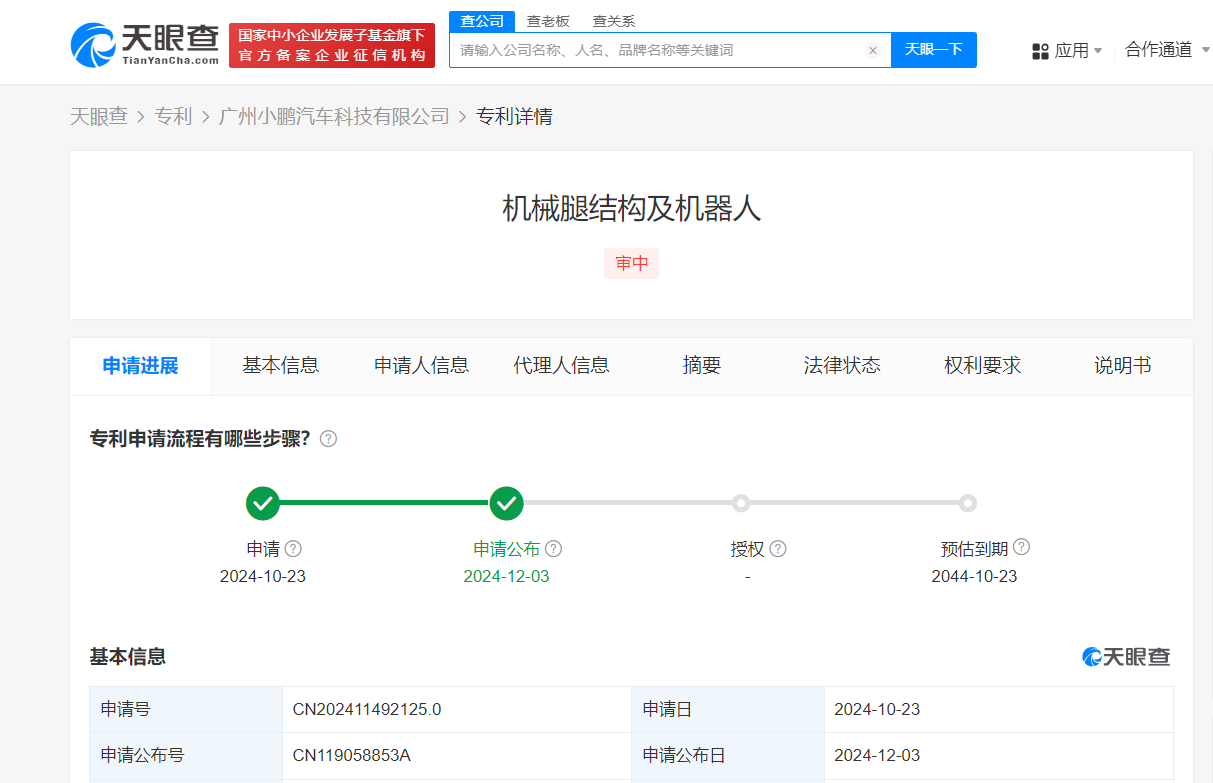Expand the 合作通道 dropdown menu

(x=1165, y=50)
